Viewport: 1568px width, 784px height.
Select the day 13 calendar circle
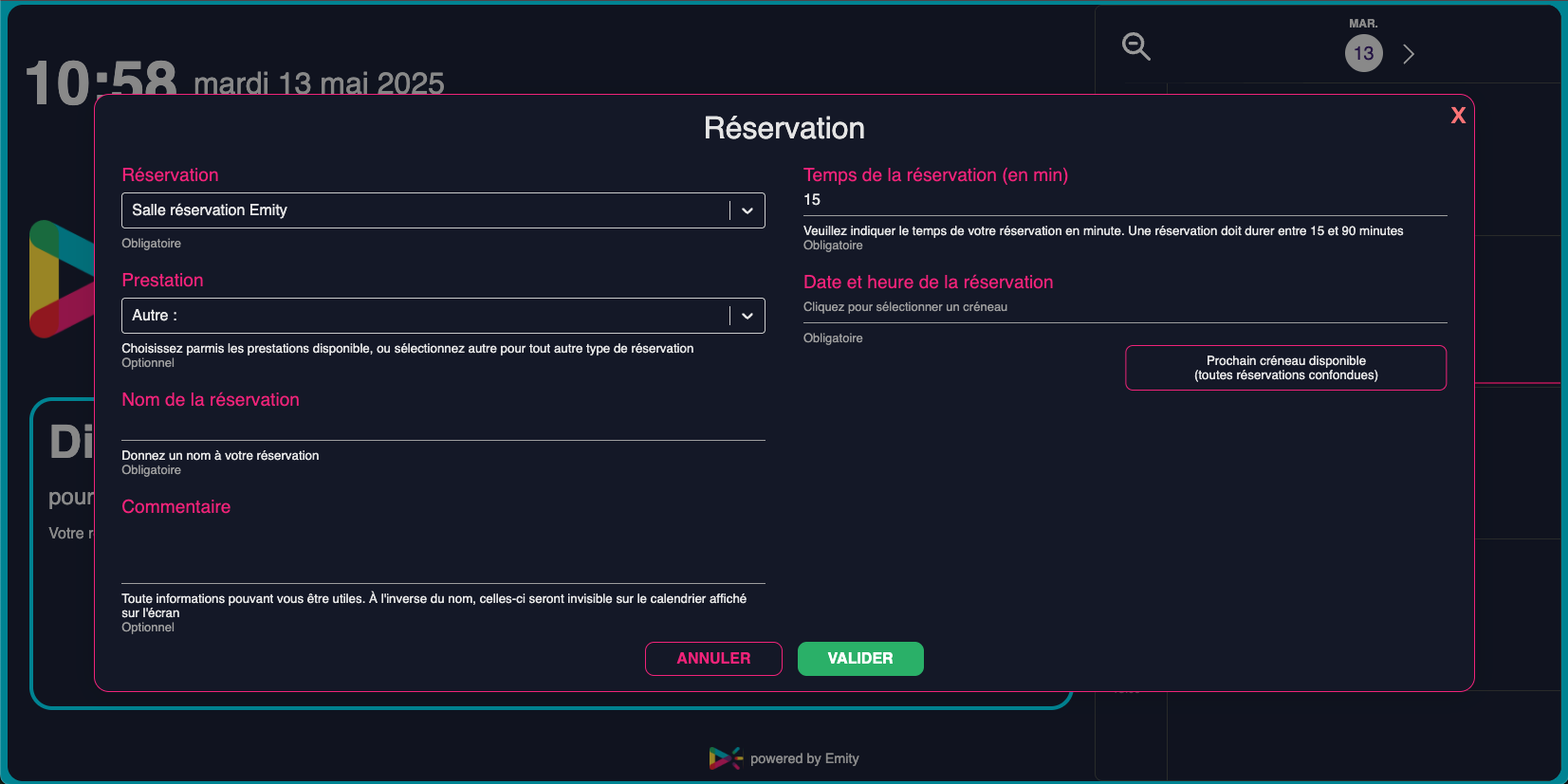click(1364, 53)
